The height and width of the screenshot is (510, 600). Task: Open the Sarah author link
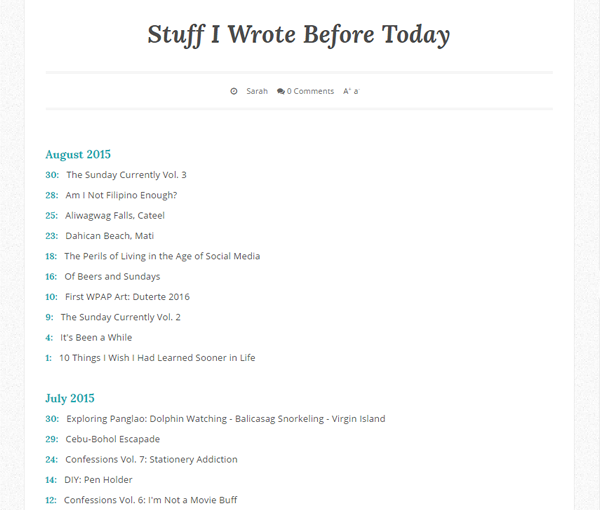[x=257, y=91]
